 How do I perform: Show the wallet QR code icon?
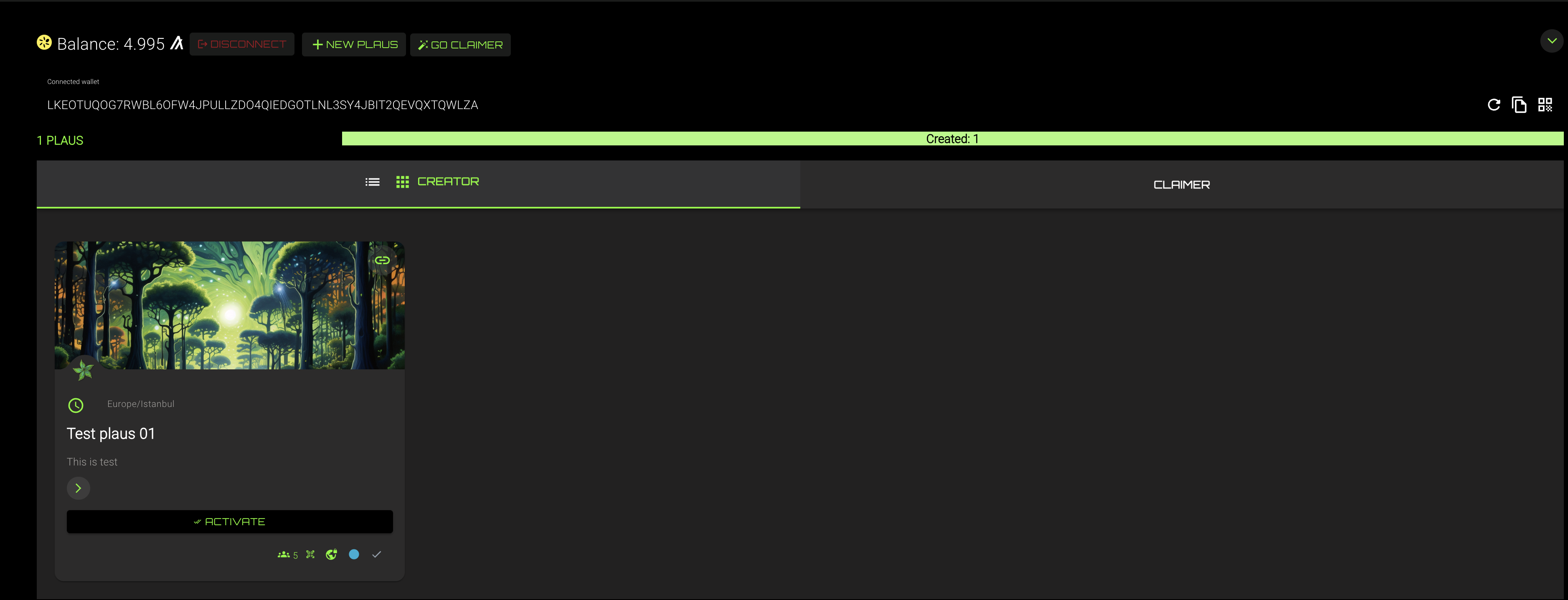pos(1545,105)
